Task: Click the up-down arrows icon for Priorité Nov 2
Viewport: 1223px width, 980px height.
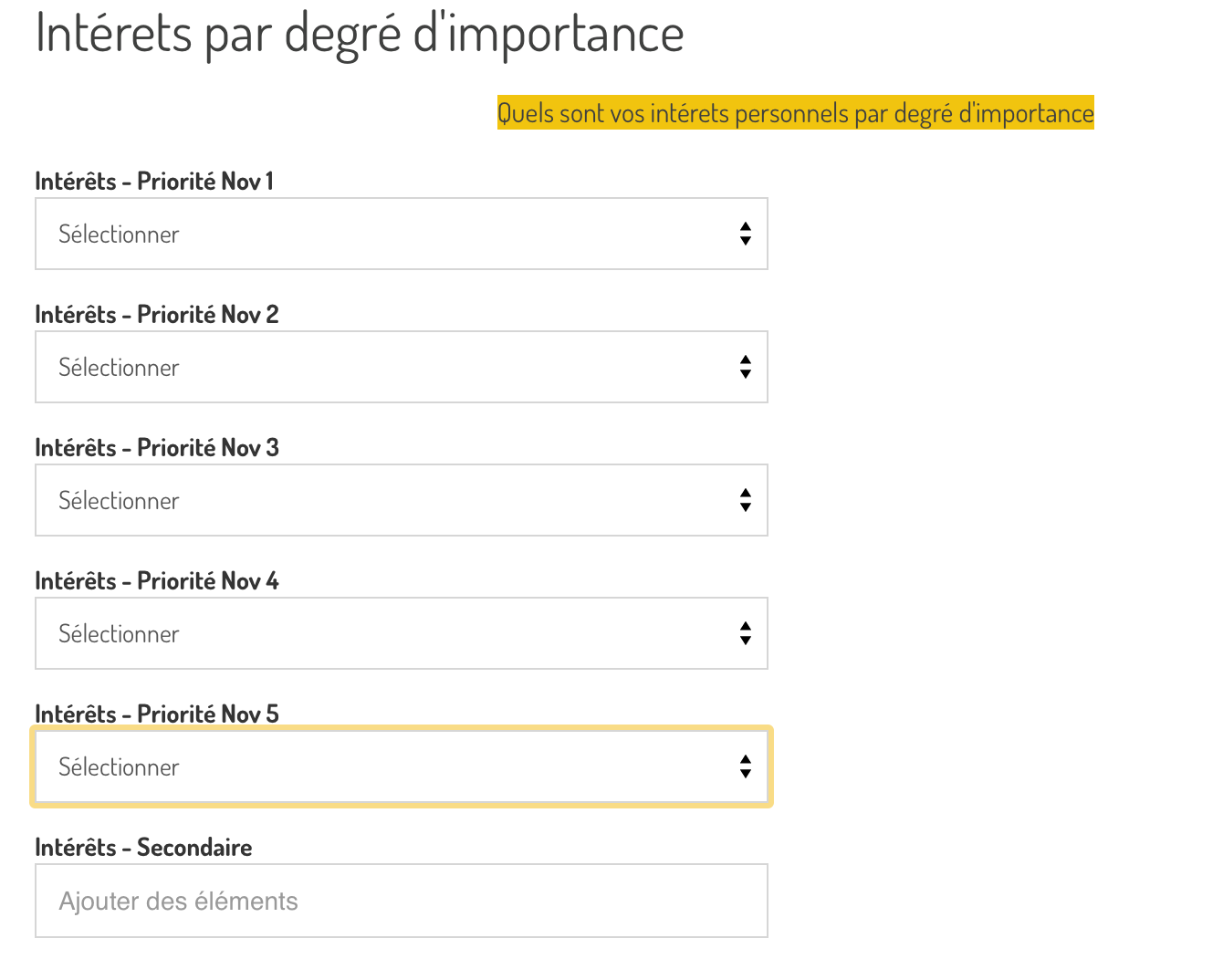Action: pos(746,367)
